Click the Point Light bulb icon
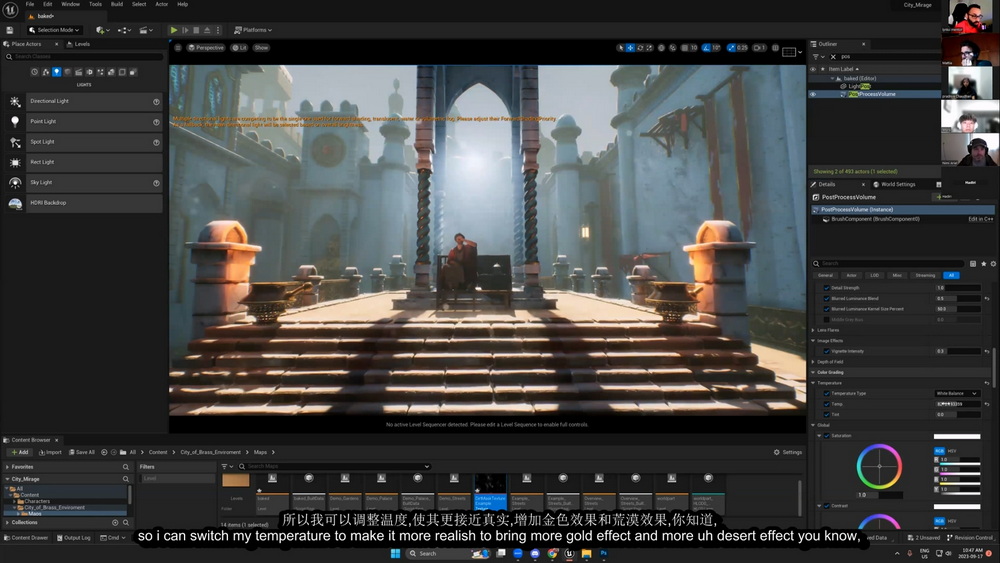This screenshot has width=1000, height=563. [x=15, y=122]
